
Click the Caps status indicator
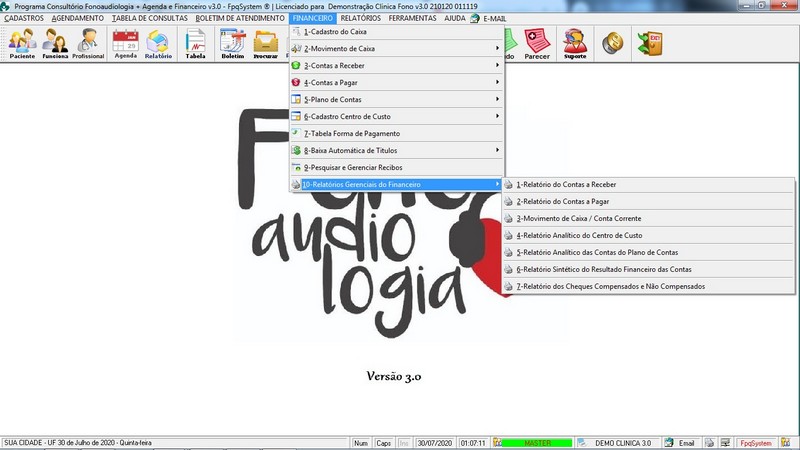point(383,443)
